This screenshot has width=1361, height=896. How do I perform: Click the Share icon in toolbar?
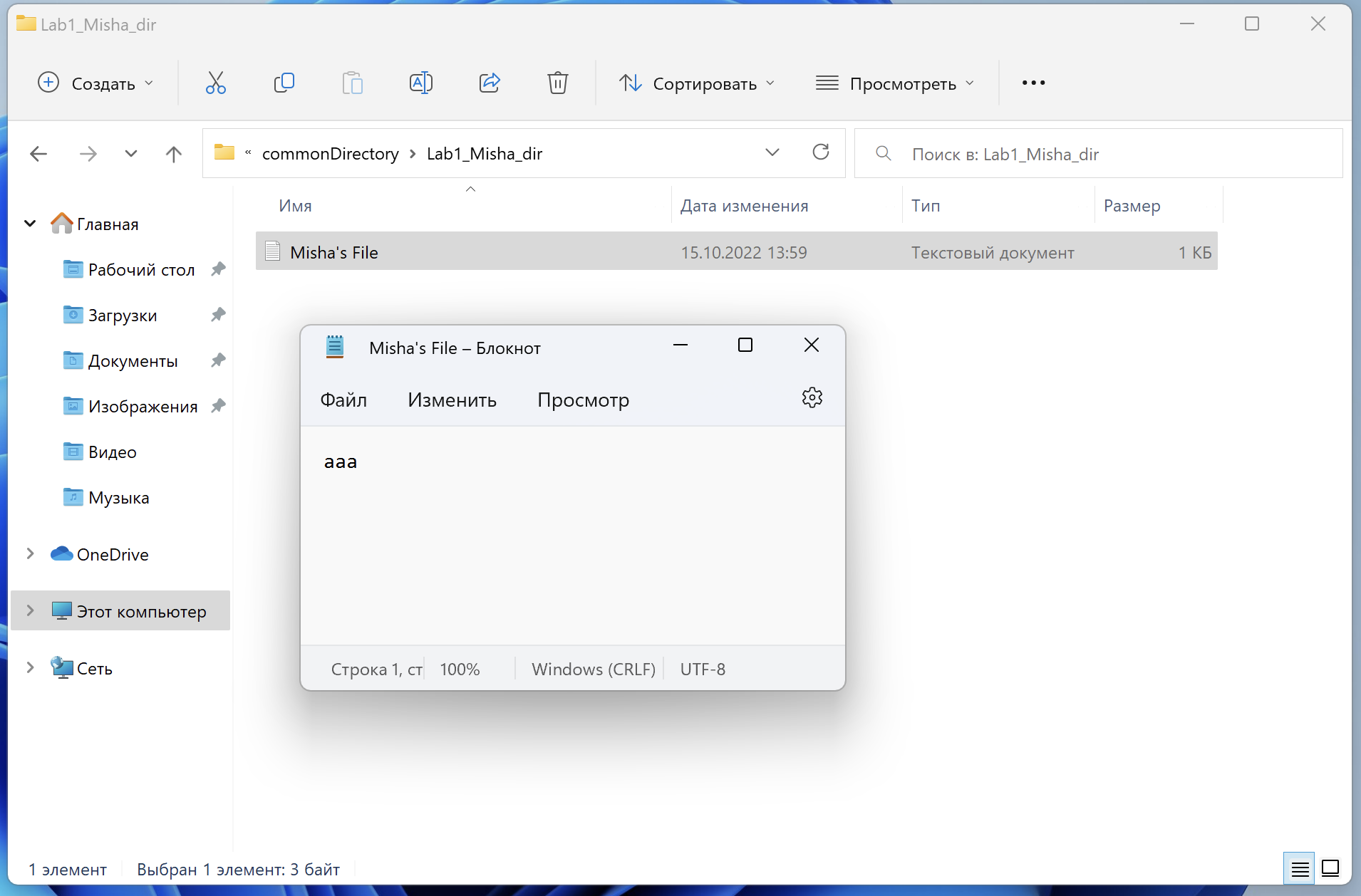tap(490, 83)
